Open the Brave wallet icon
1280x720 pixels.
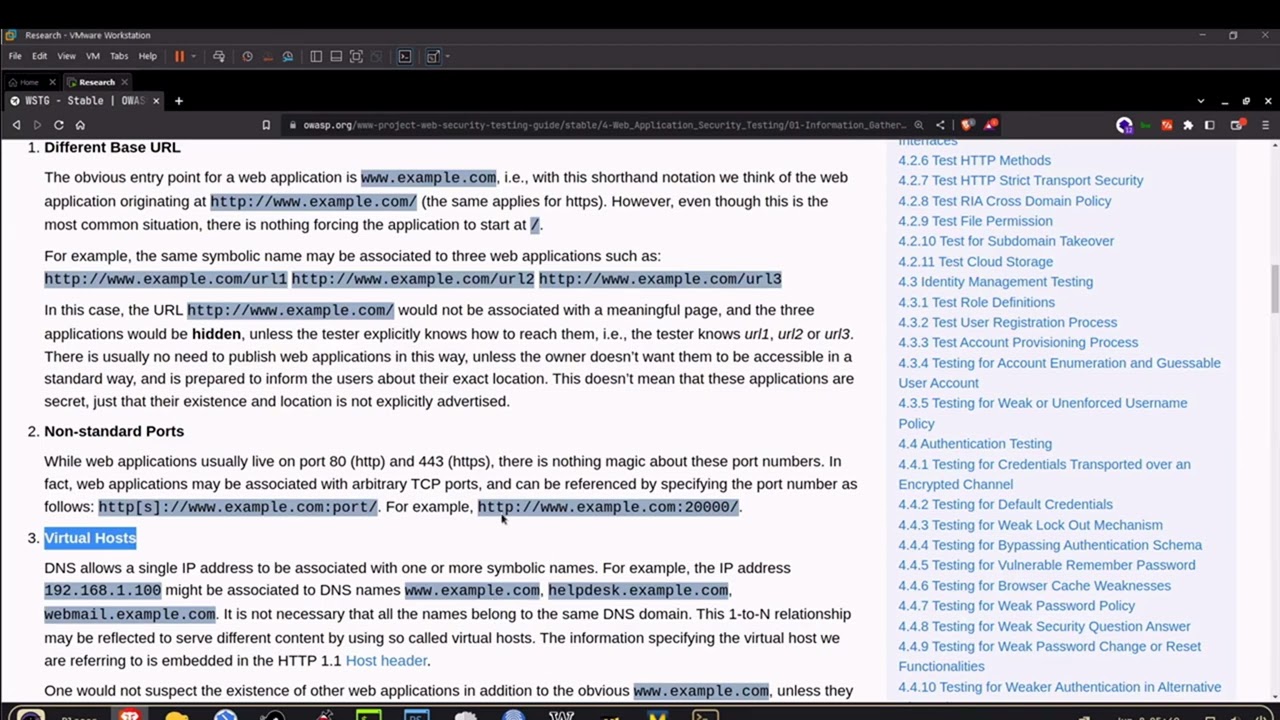[1237, 125]
